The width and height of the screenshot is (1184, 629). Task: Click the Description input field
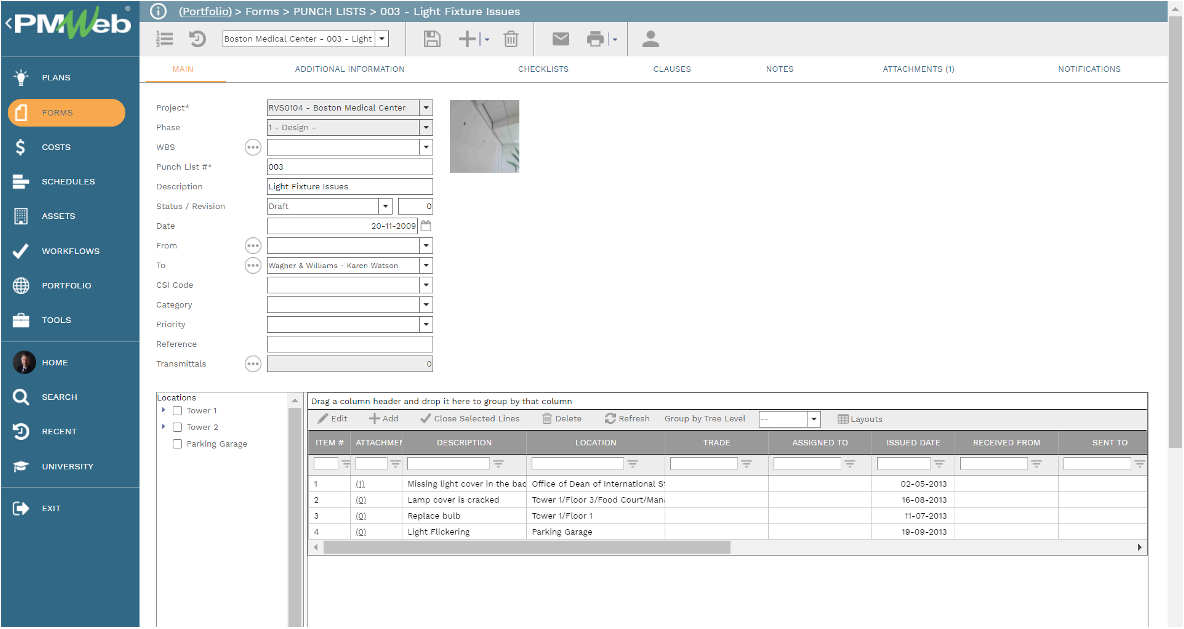tap(350, 187)
